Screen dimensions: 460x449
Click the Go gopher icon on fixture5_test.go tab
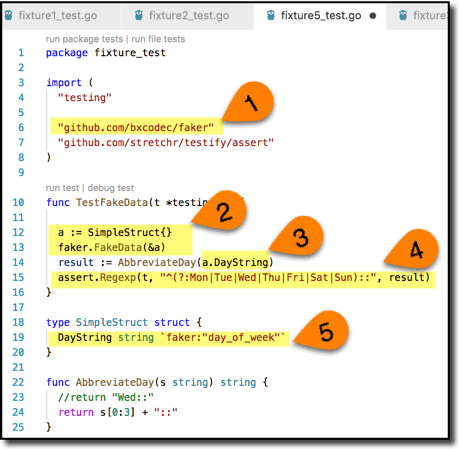[x=271, y=15]
